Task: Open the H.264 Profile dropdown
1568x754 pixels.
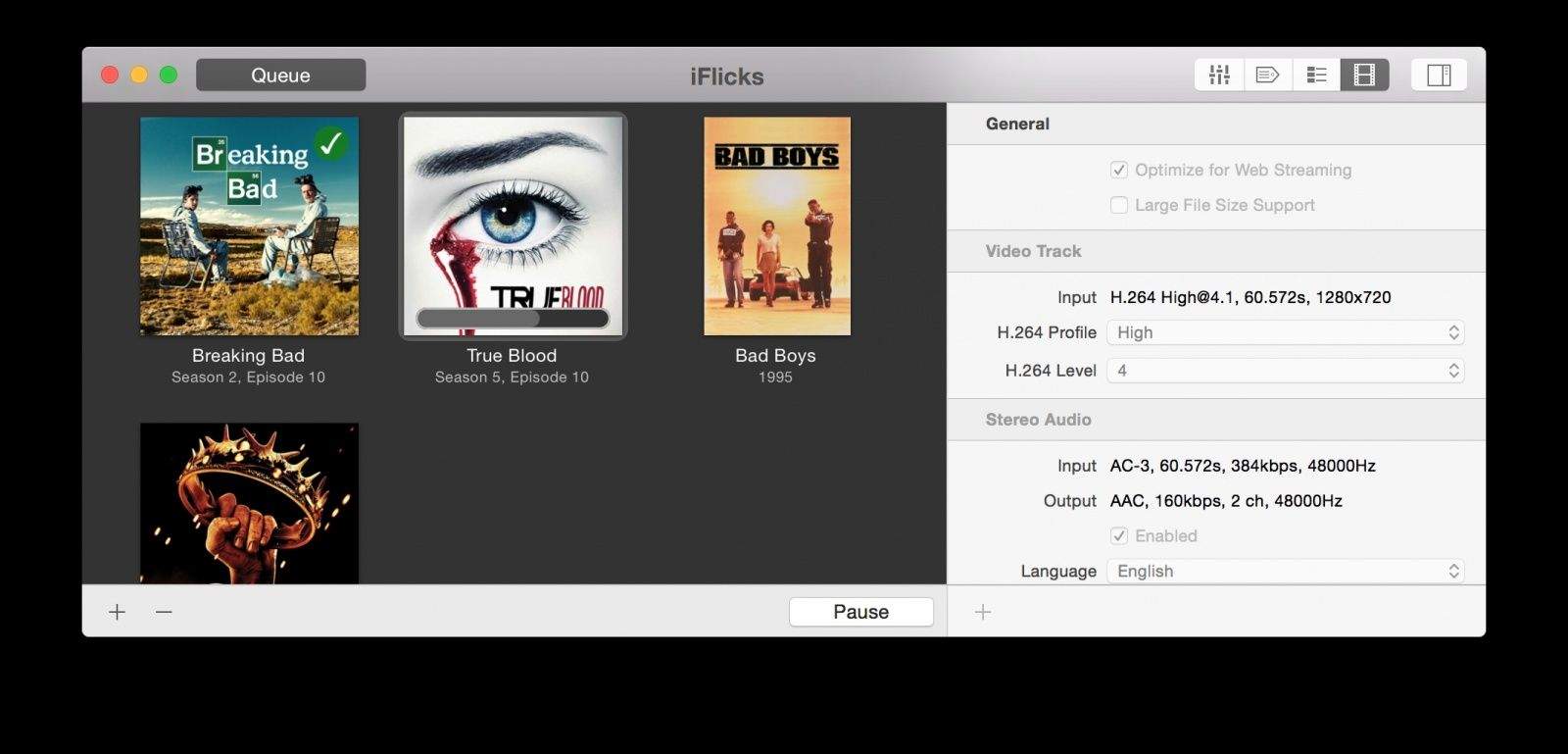Action: pos(1286,332)
